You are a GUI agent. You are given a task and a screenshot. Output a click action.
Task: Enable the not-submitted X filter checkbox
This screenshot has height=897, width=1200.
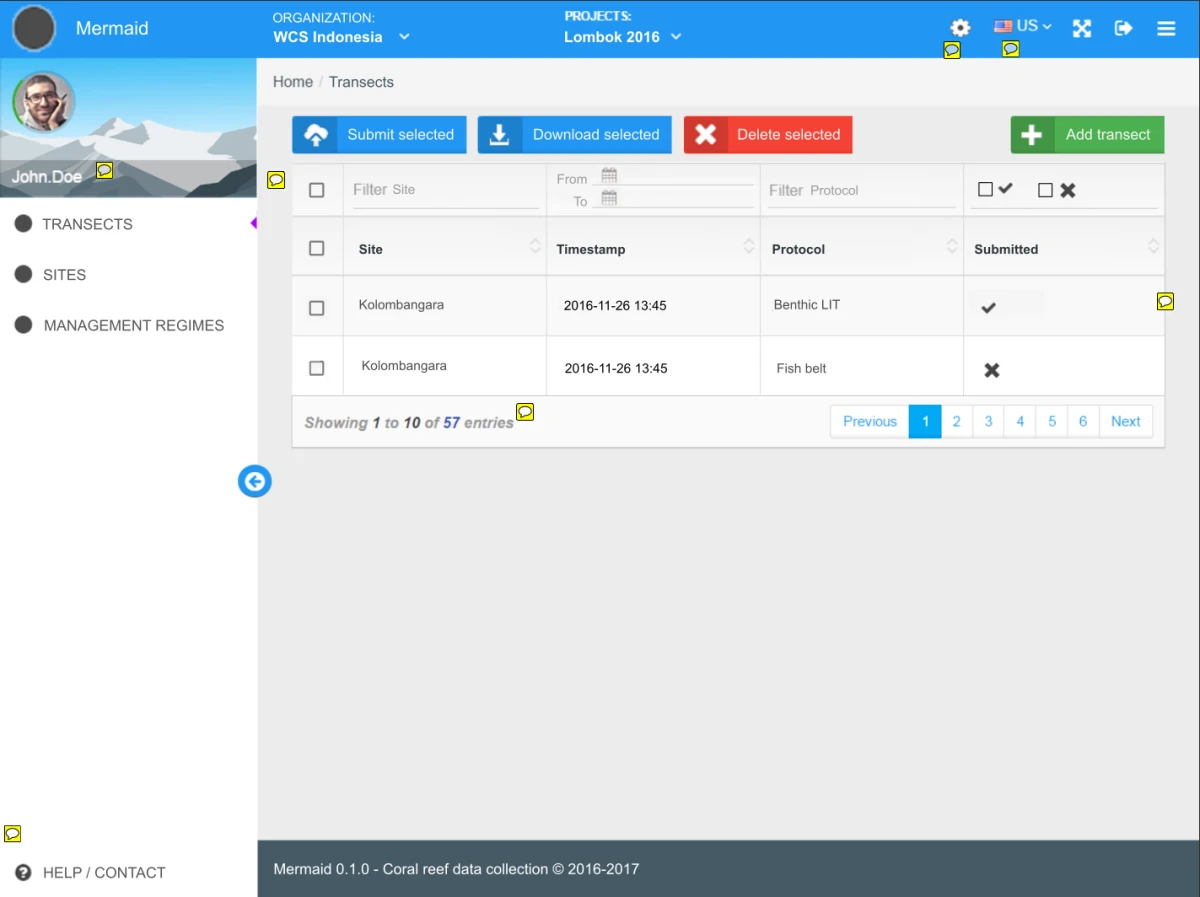tap(1045, 190)
